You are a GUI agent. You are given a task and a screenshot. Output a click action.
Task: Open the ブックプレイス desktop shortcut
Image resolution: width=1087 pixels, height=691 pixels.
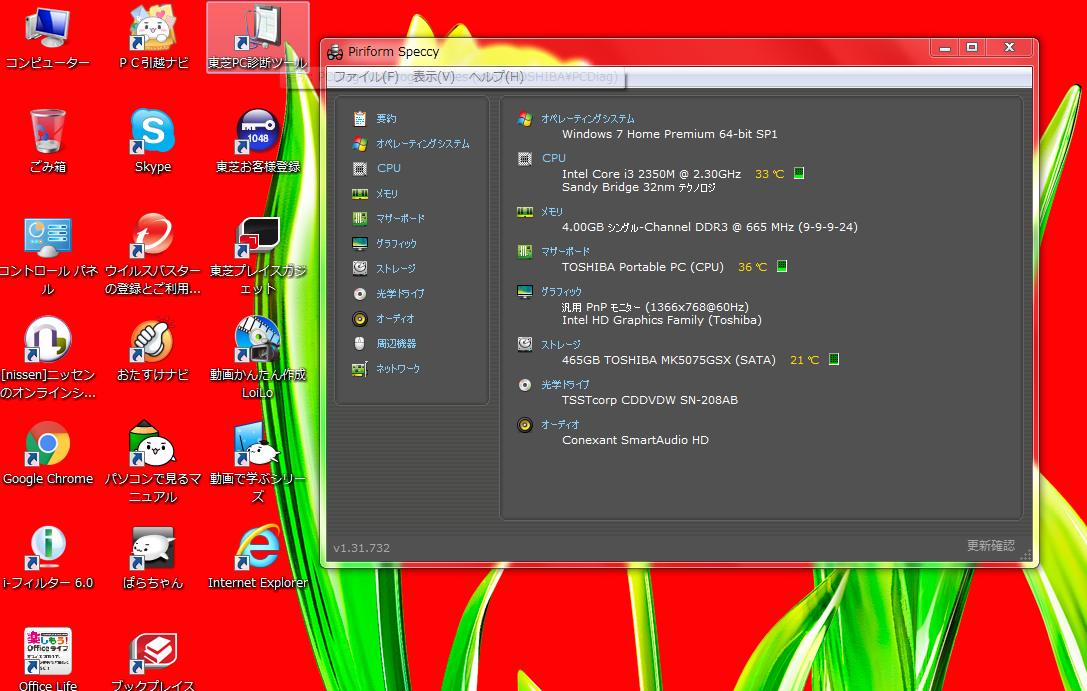coord(153,660)
